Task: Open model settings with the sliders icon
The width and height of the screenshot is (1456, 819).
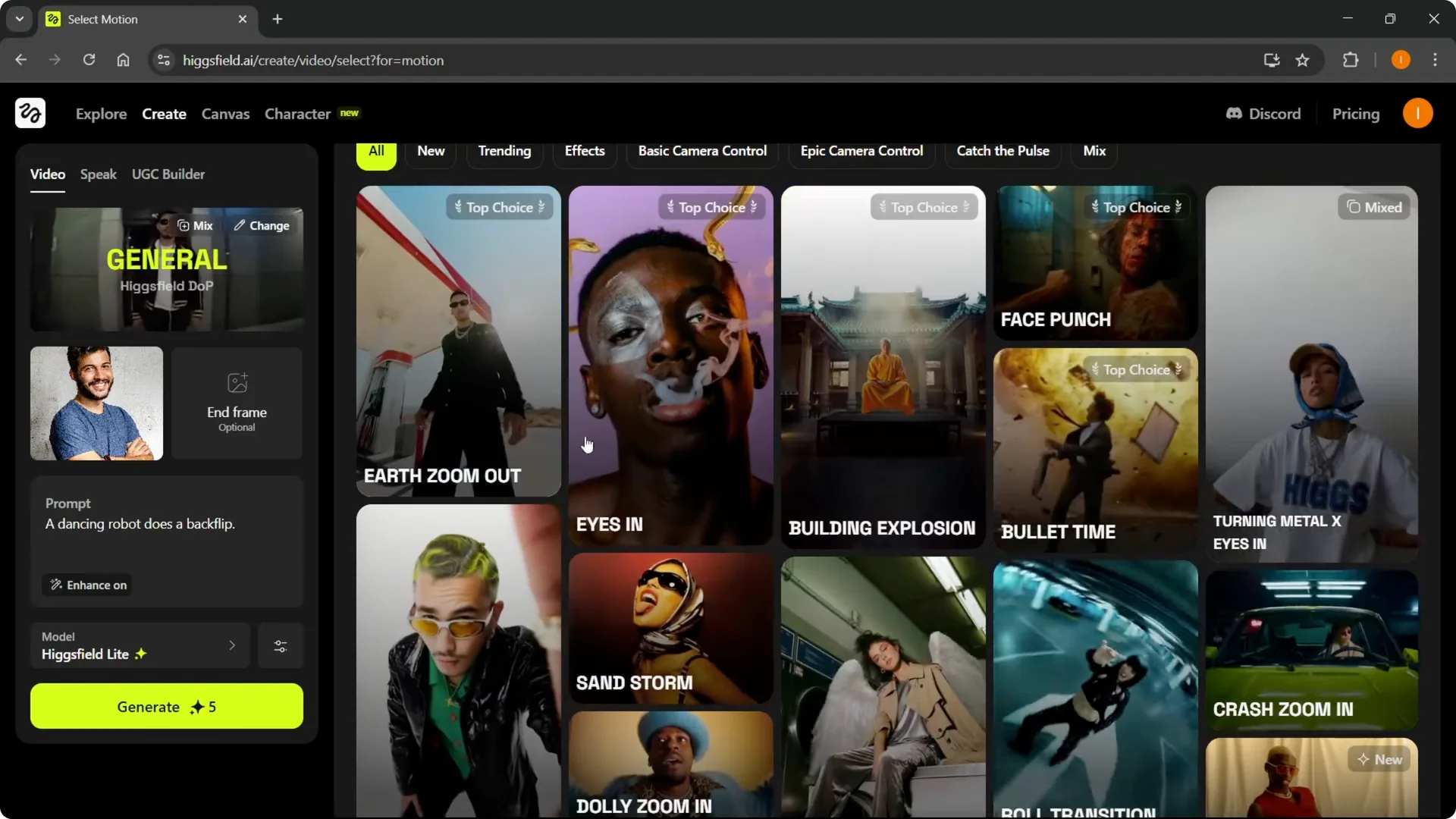Action: [280, 645]
